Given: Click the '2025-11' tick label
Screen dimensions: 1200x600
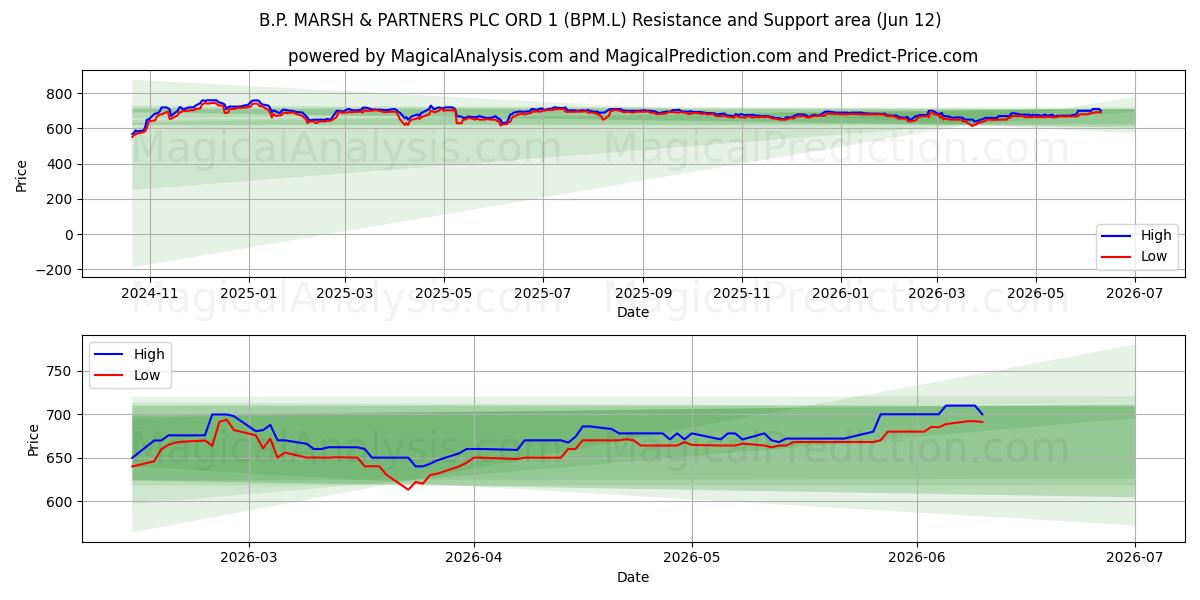Looking at the screenshot, I should point(742,293).
